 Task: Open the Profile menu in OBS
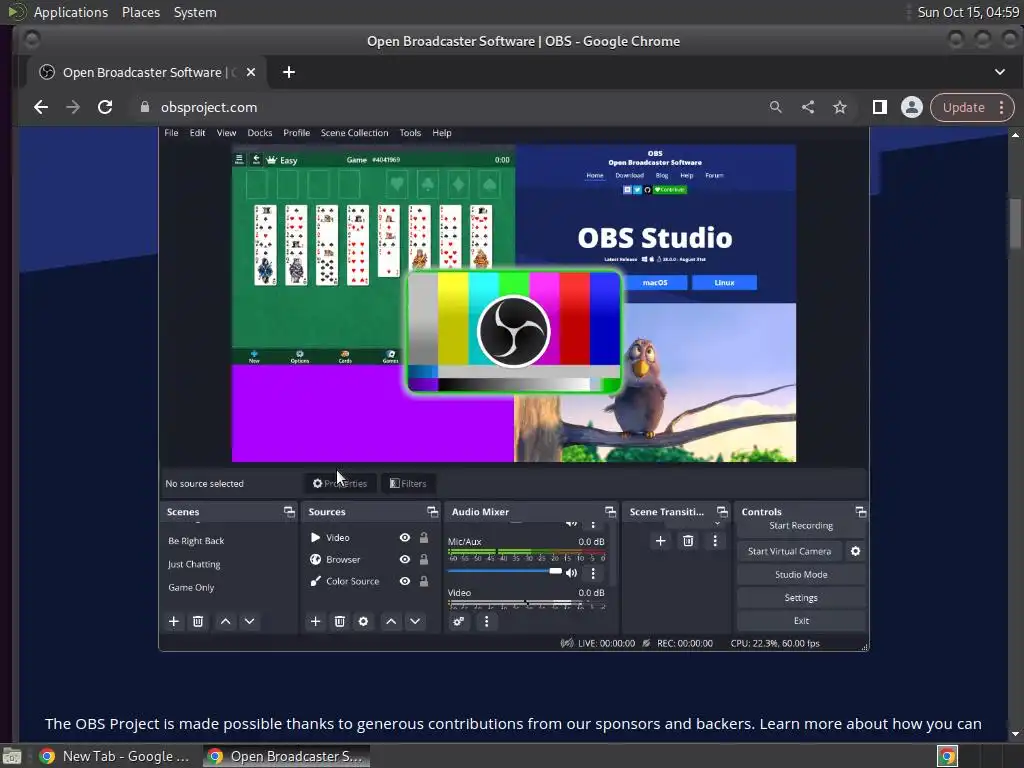(296, 133)
